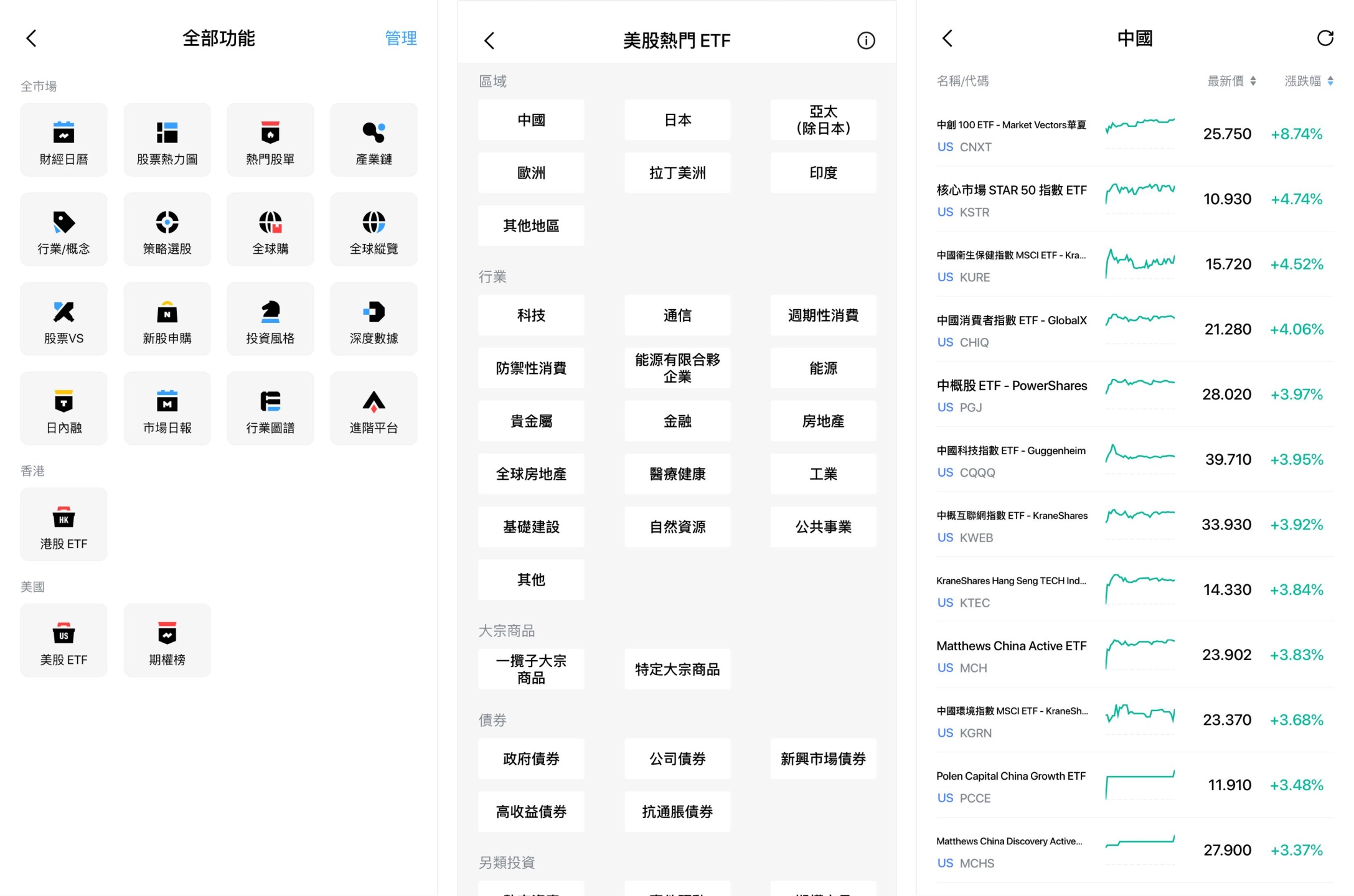Click the info icon on 美股熱門 ETF
The height and width of the screenshot is (896, 1354).
coord(865,41)
